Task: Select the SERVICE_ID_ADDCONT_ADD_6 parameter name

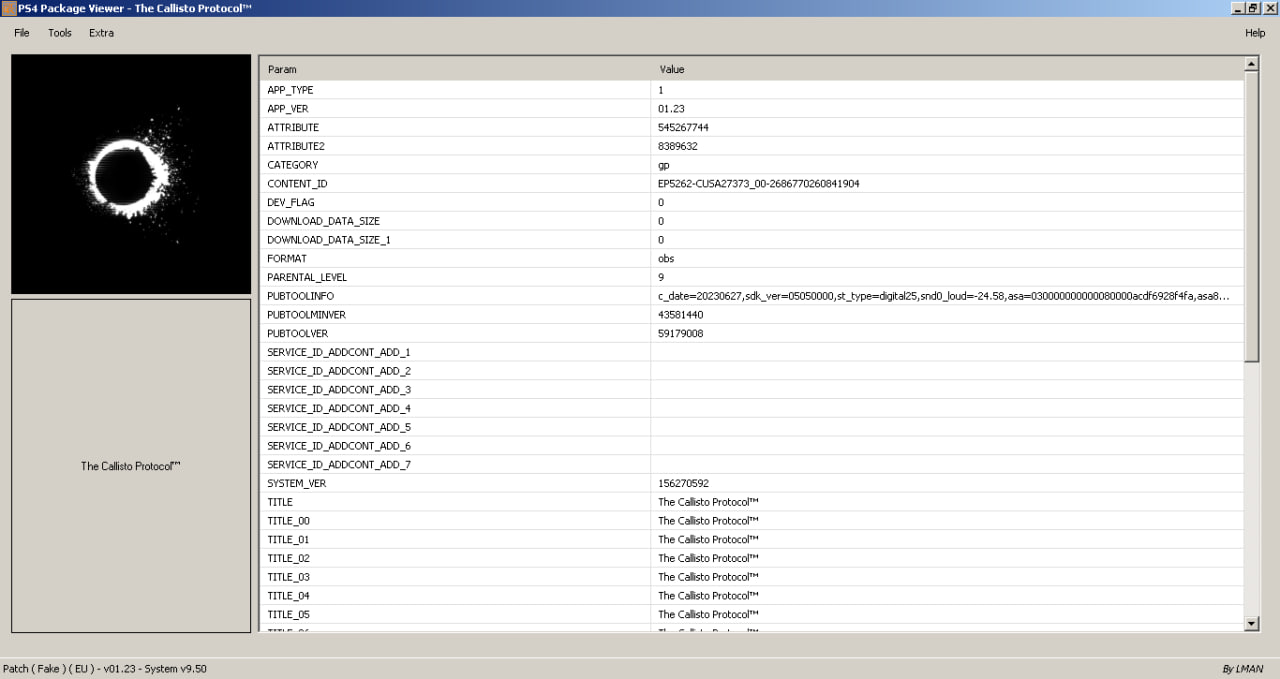Action: [x=339, y=446]
